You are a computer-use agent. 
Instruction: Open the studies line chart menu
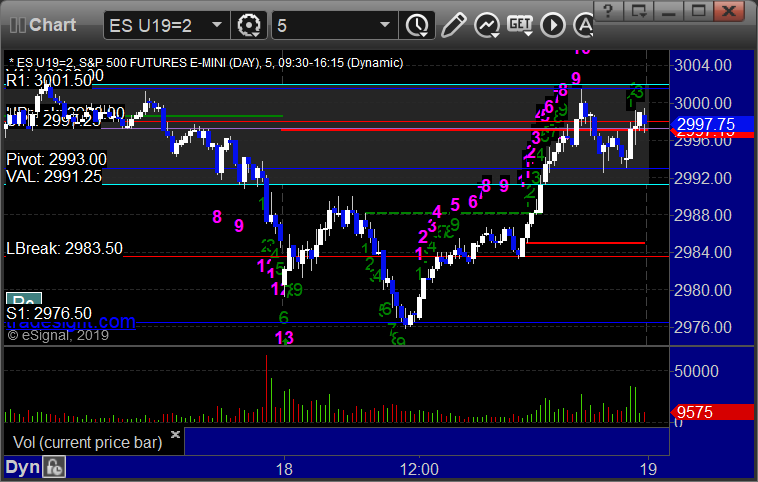click(487, 25)
